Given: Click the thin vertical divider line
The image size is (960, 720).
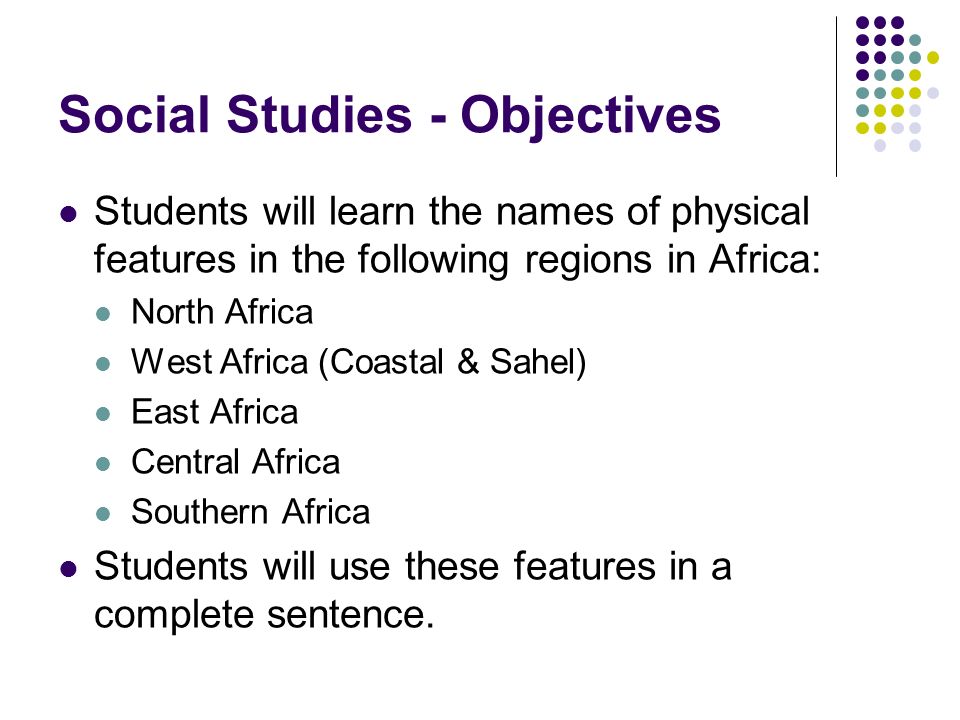Looking at the screenshot, I should [x=836, y=97].
